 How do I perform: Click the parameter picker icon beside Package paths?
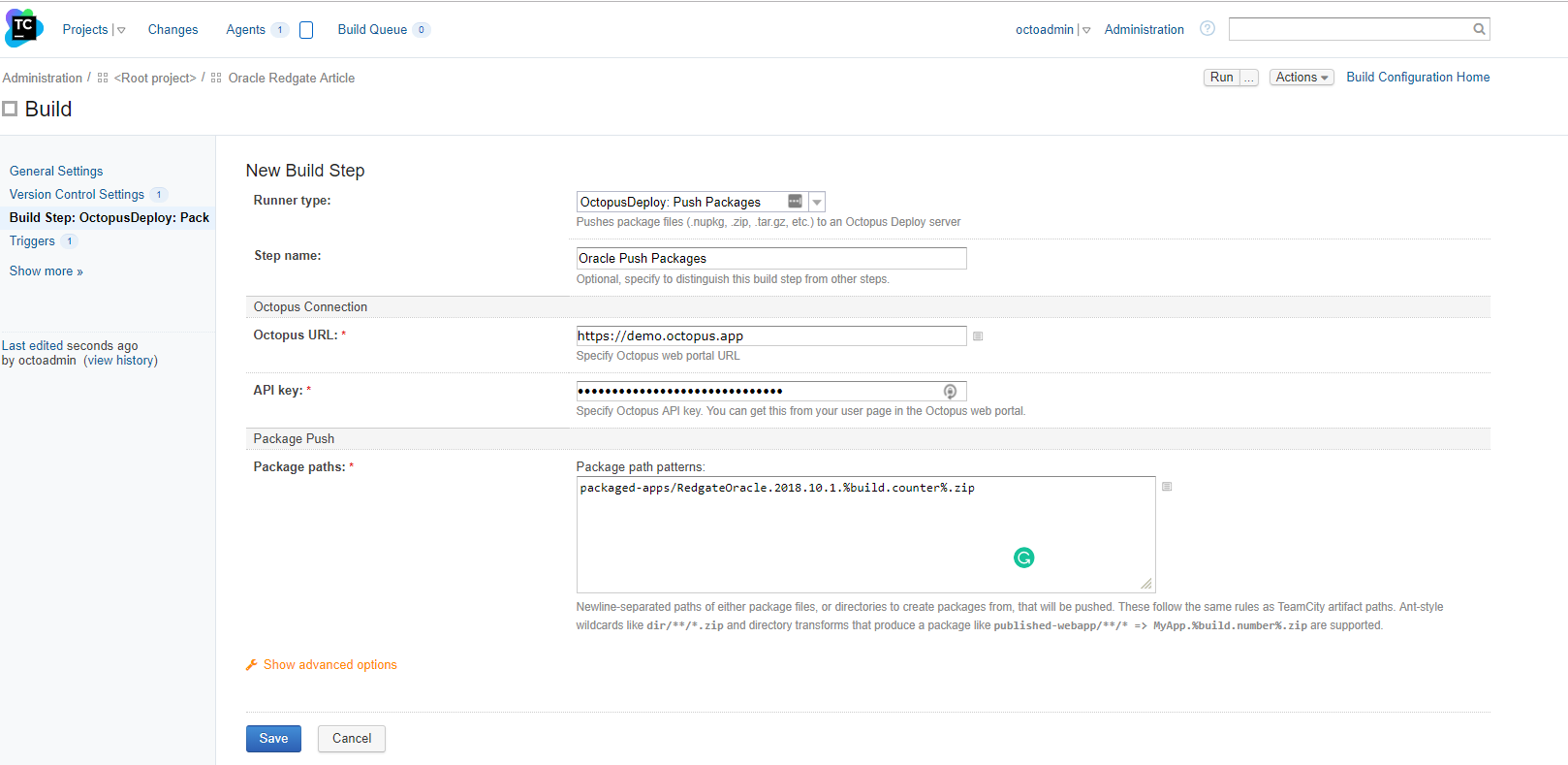pyautogui.click(x=1167, y=487)
